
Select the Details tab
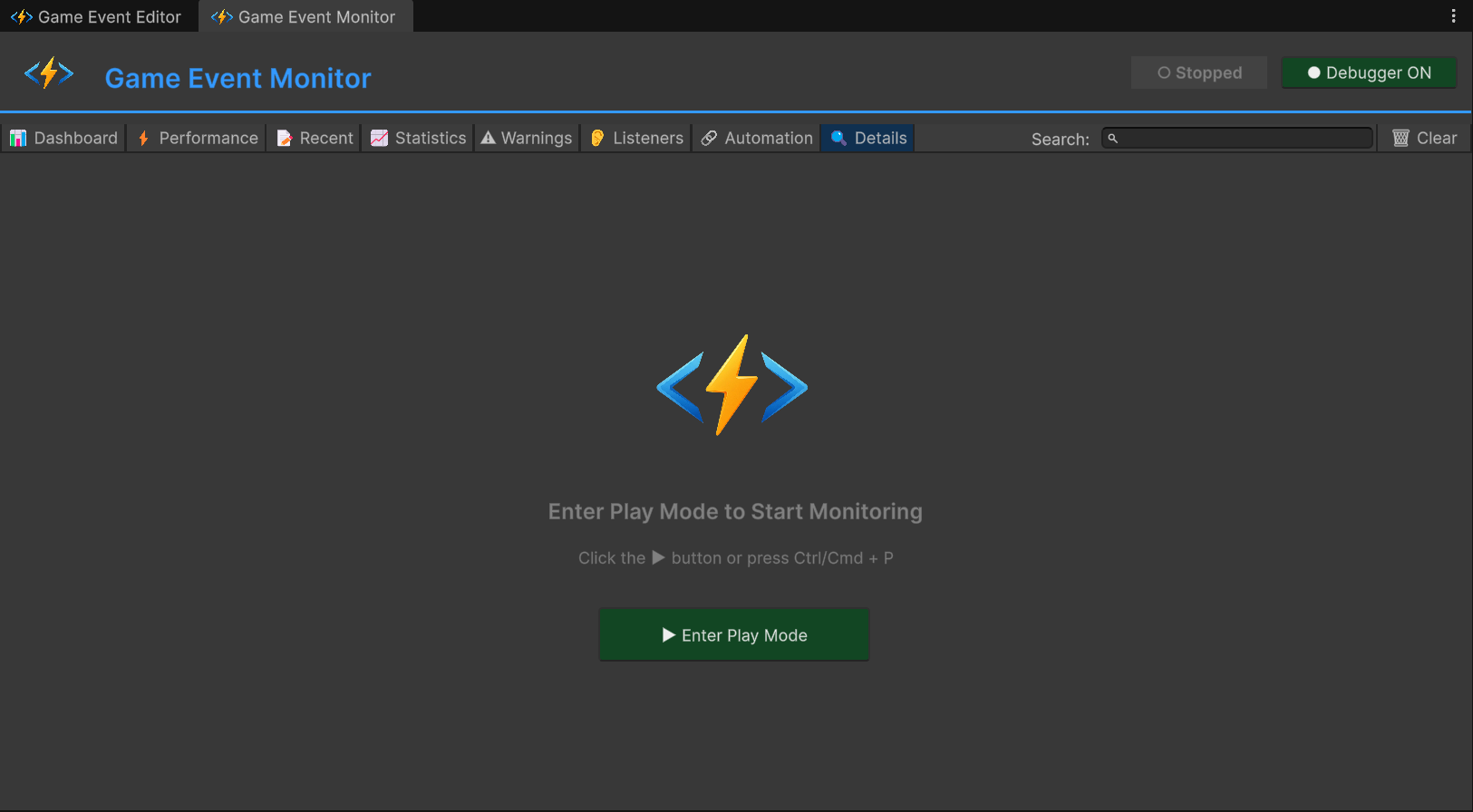(x=867, y=138)
